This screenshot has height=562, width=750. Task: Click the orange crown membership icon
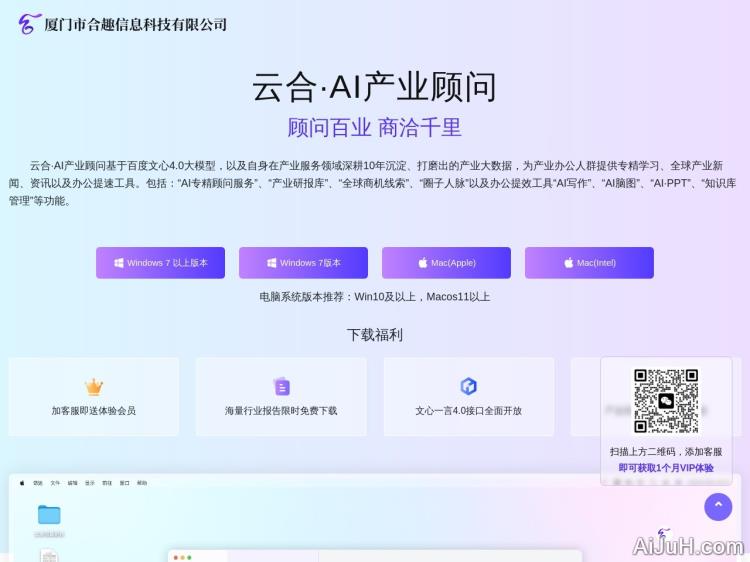click(94, 386)
